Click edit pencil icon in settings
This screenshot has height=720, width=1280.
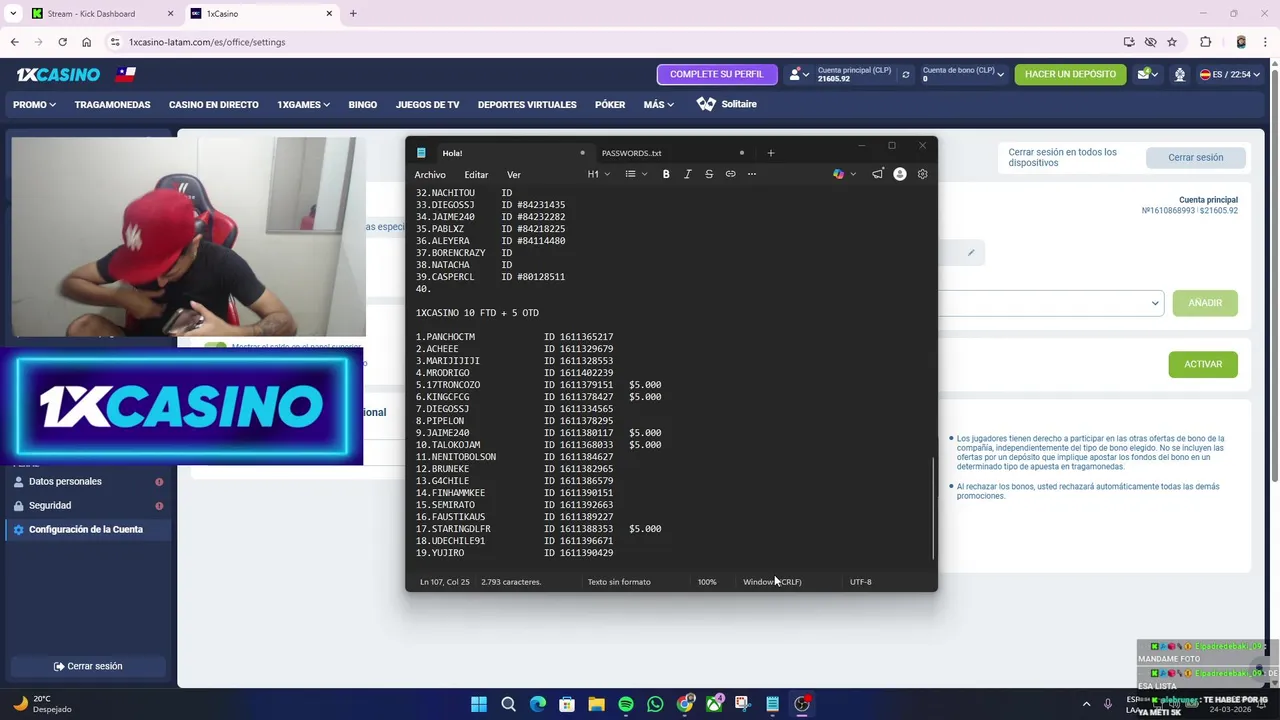tap(970, 253)
